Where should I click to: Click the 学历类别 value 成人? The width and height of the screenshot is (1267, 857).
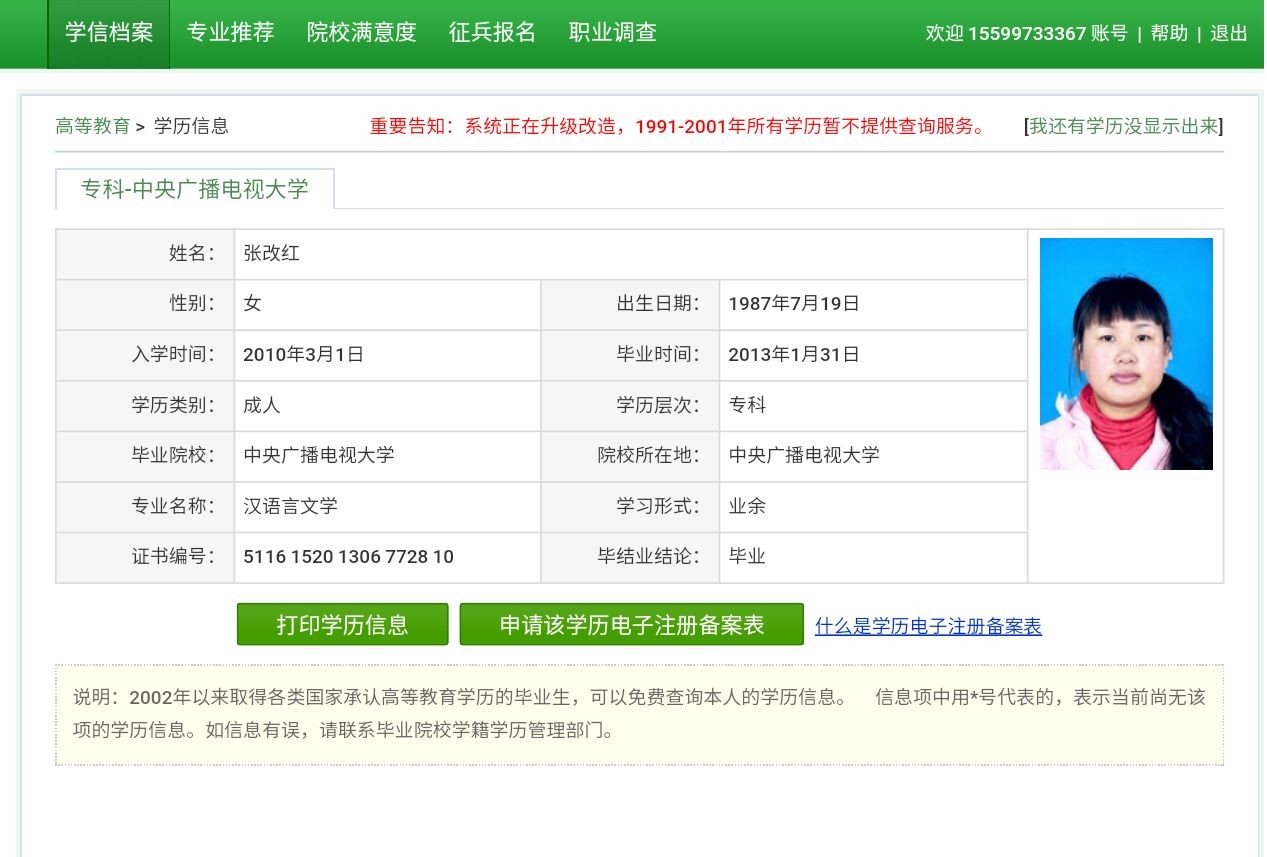pos(262,405)
